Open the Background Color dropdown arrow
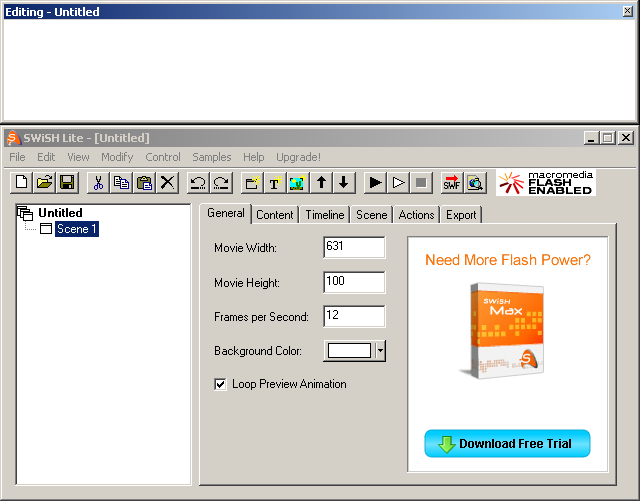640x501 pixels. click(380, 350)
